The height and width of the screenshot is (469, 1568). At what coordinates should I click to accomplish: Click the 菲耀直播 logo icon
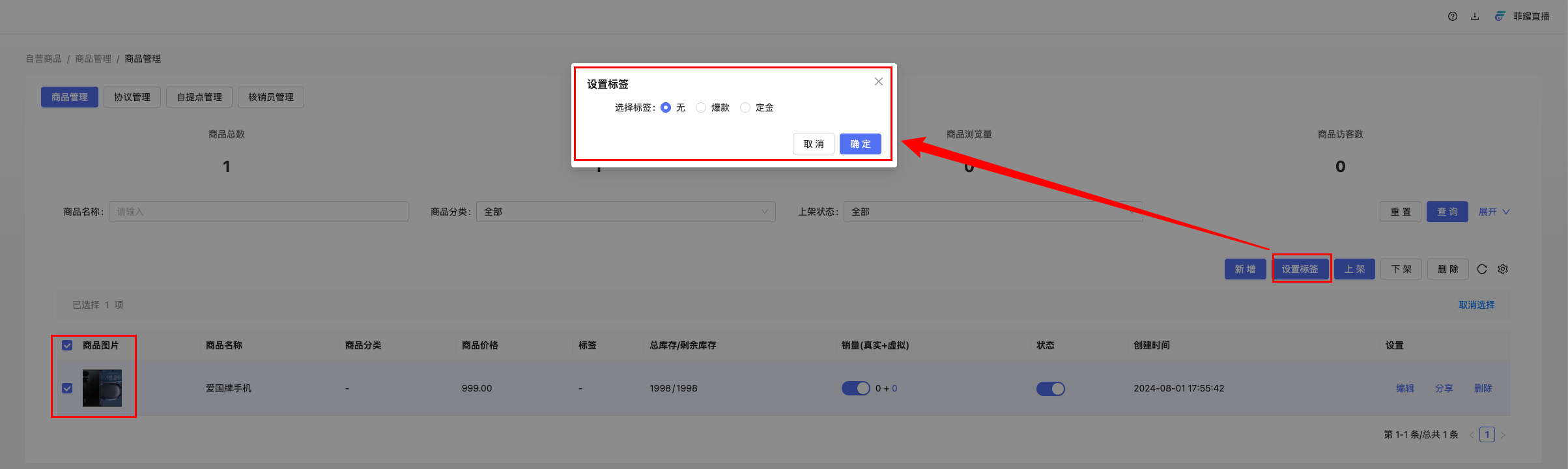pos(1500,16)
